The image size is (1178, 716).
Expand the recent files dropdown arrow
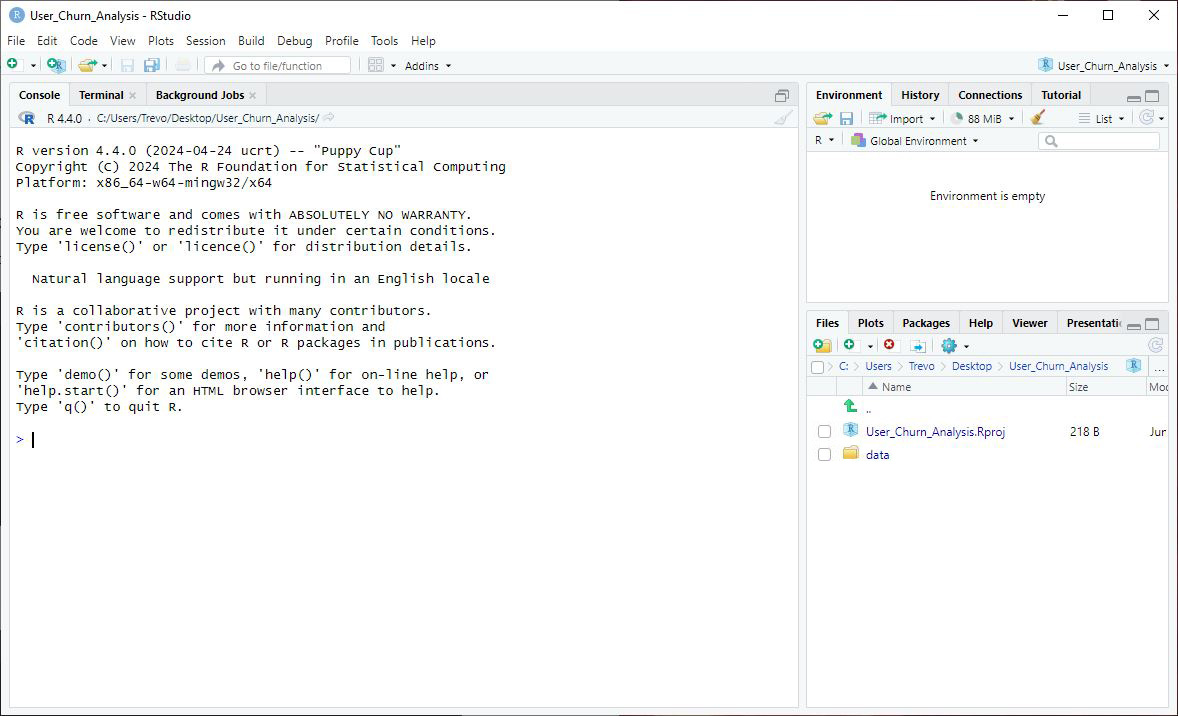[104, 66]
